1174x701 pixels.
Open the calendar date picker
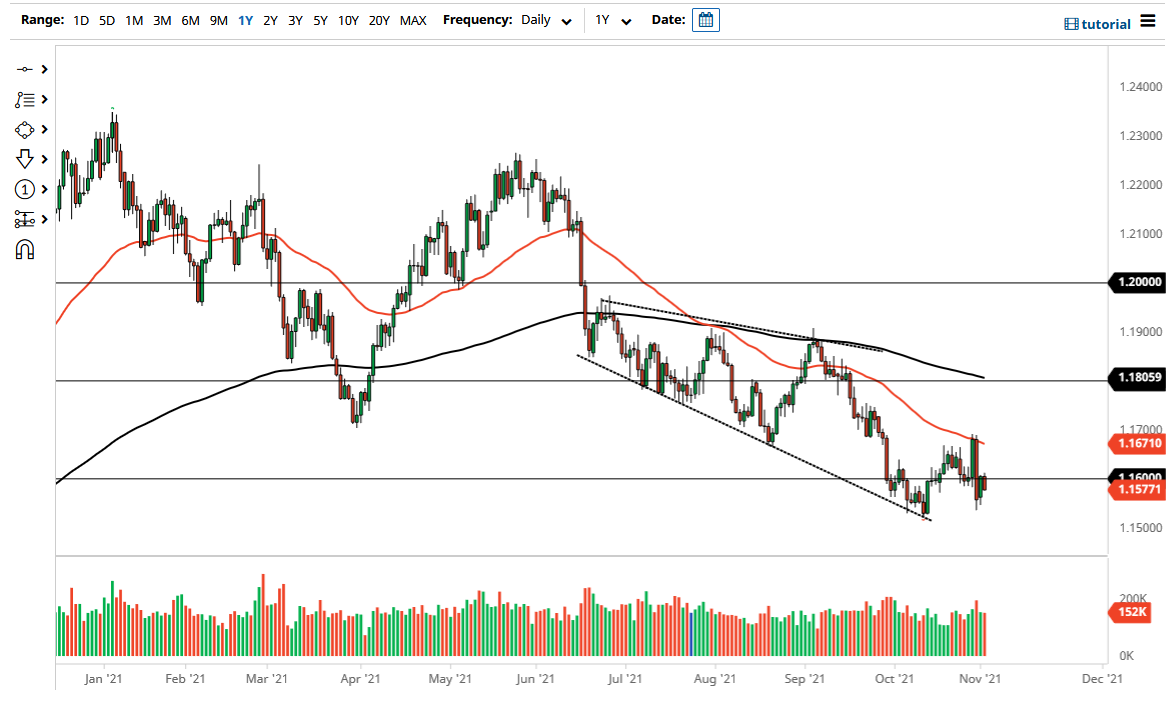706,19
